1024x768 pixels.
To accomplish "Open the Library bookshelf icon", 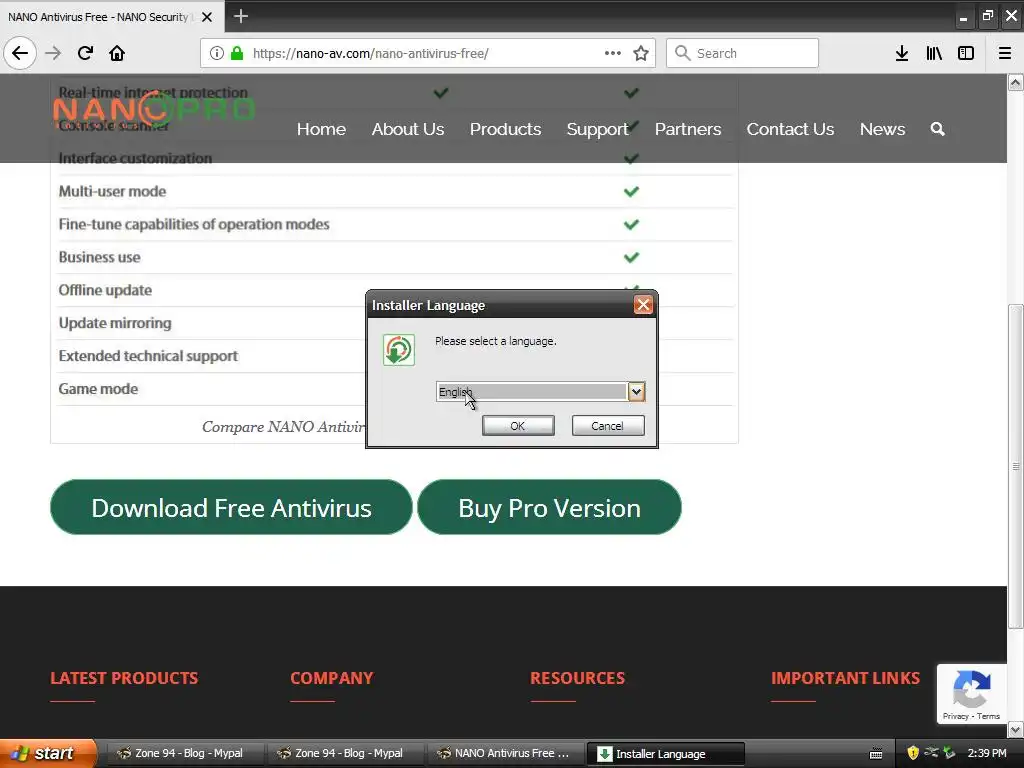I will click(x=934, y=53).
